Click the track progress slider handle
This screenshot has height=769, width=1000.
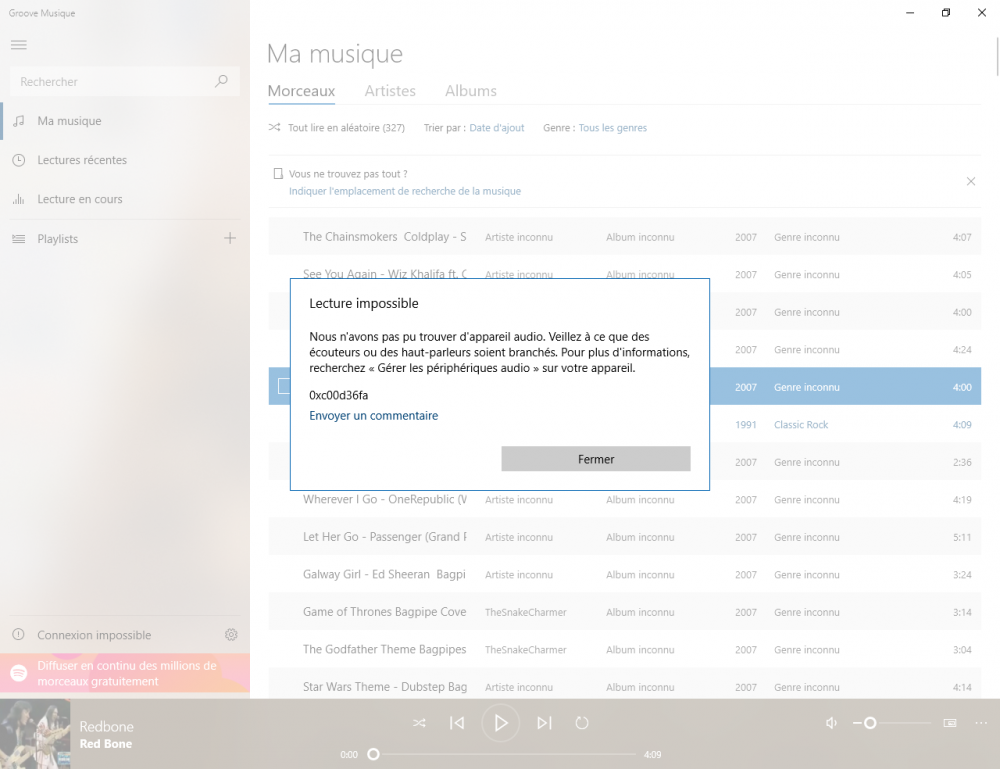[x=374, y=754]
